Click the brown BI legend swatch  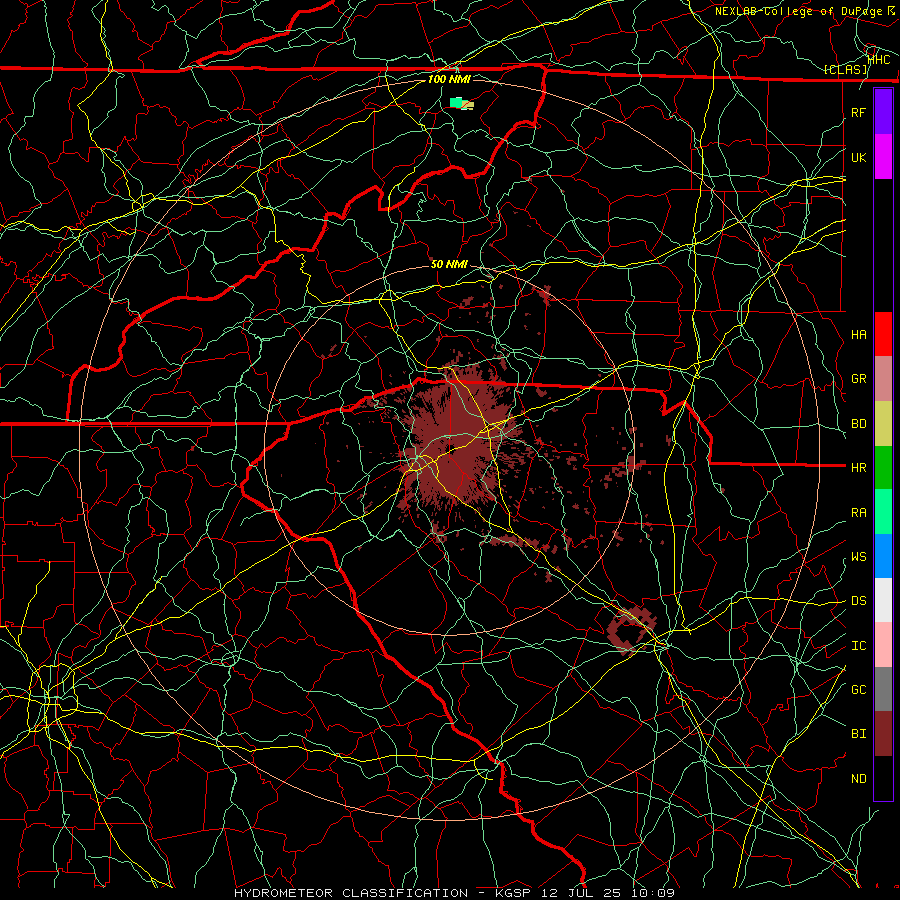click(x=883, y=734)
